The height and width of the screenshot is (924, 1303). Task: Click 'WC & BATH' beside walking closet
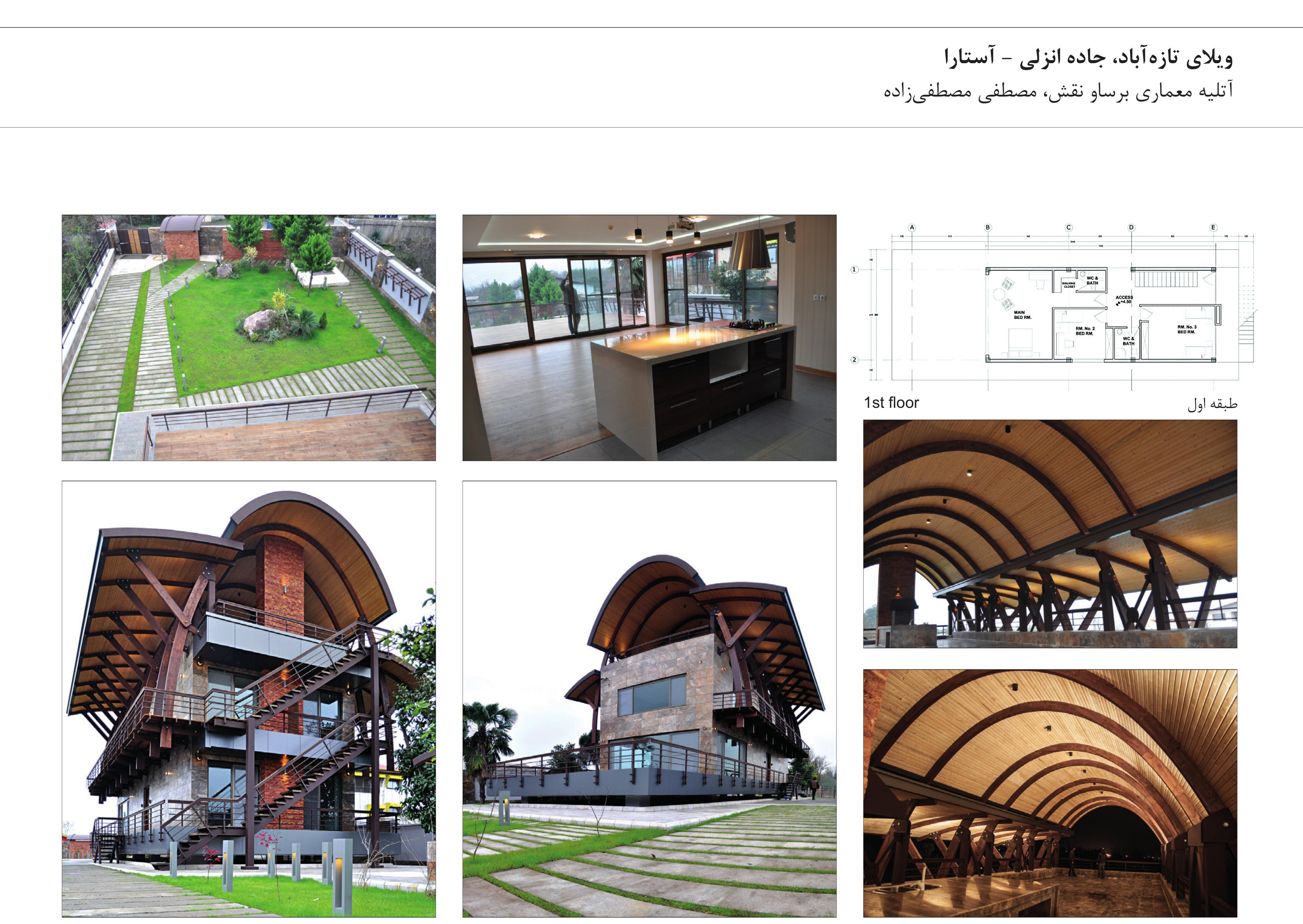1093,281
